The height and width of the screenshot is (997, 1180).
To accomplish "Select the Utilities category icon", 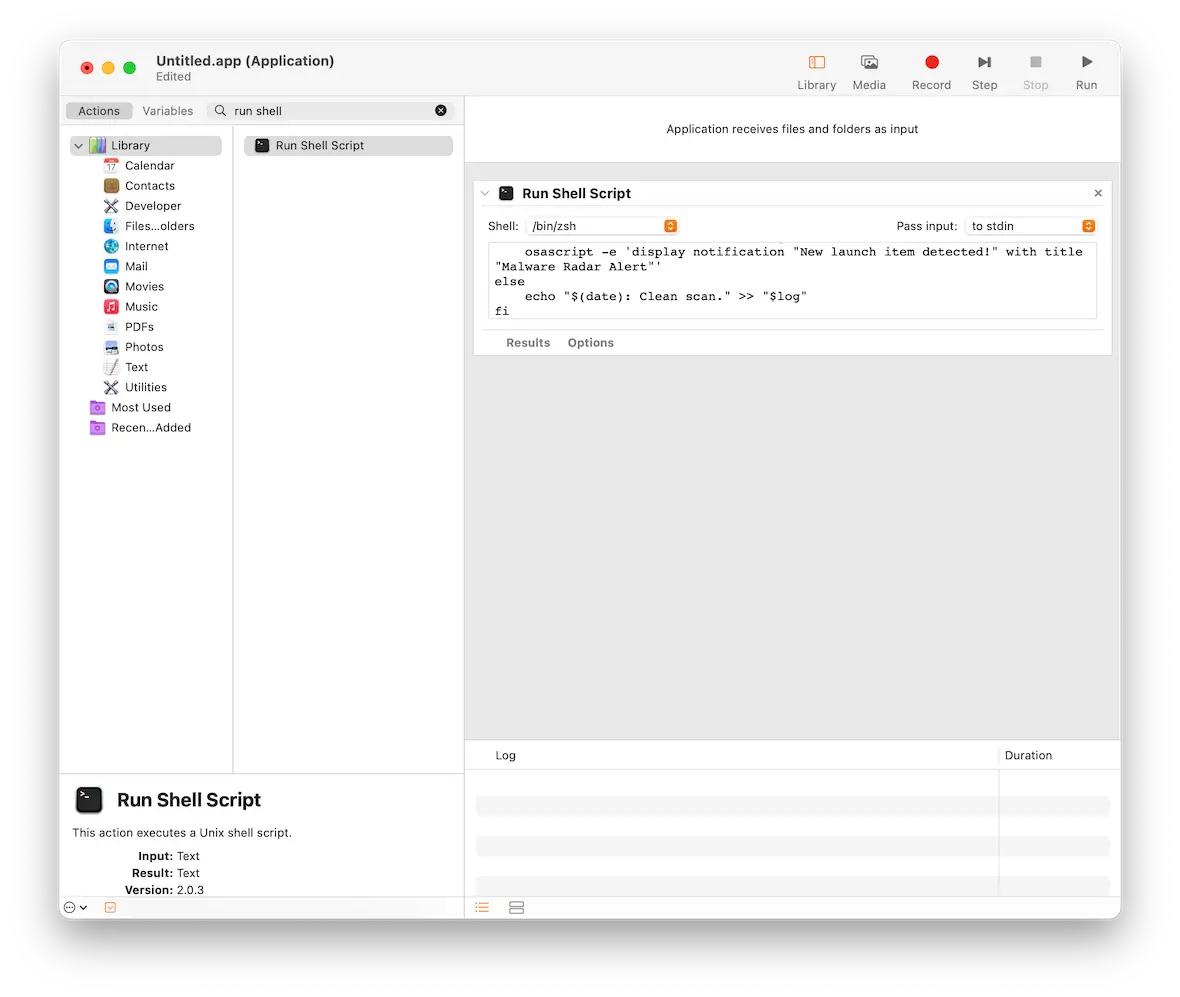I will [x=111, y=388].
